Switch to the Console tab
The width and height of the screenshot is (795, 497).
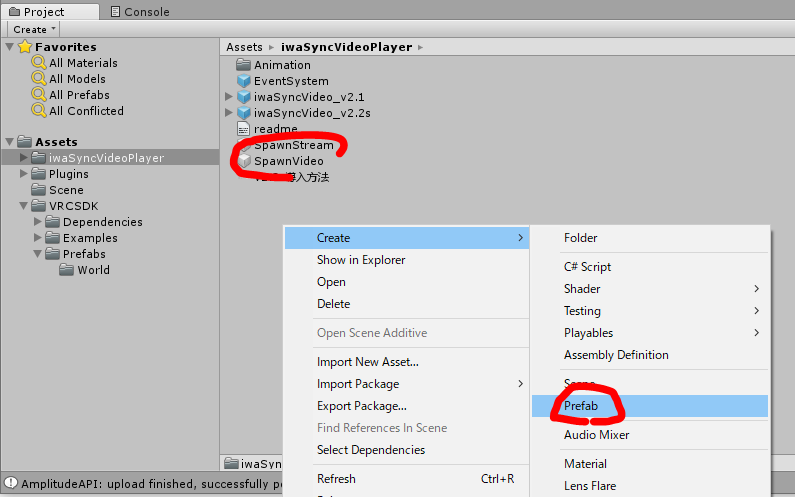point(138,12)
